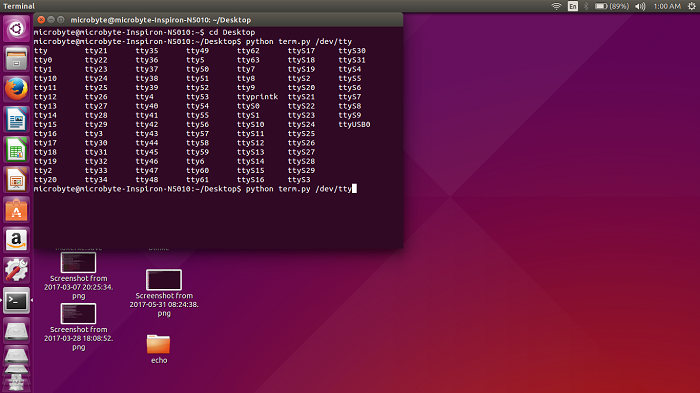Click ttyS31 in the terminal listing

point(352,60)
